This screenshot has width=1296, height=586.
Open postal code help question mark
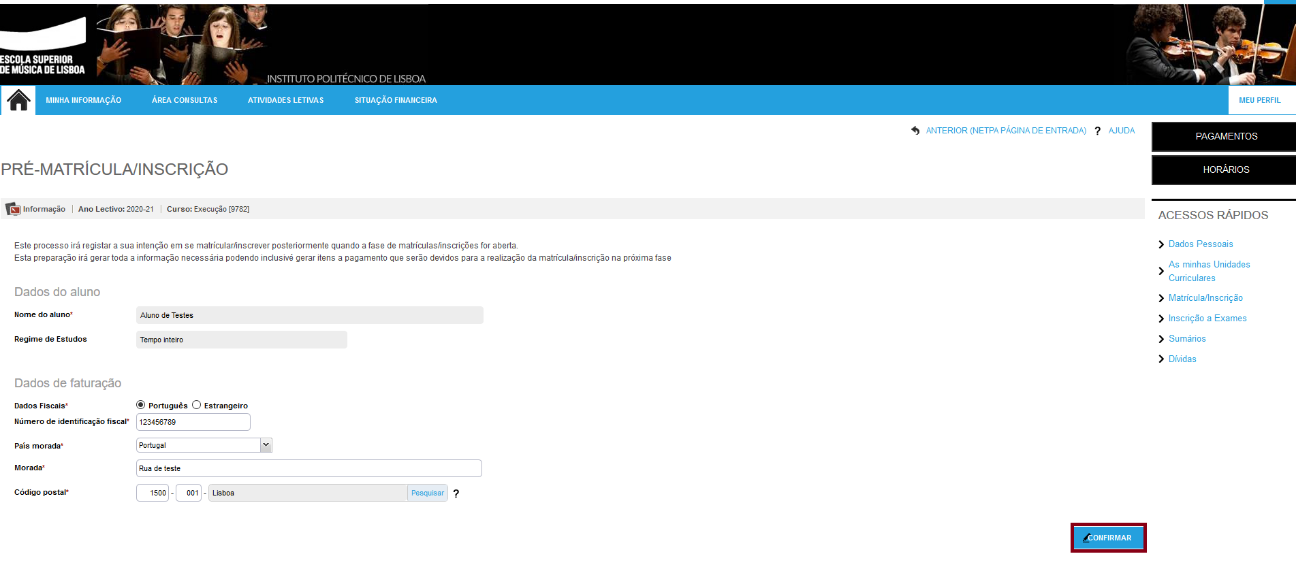[x=456, y=493]
